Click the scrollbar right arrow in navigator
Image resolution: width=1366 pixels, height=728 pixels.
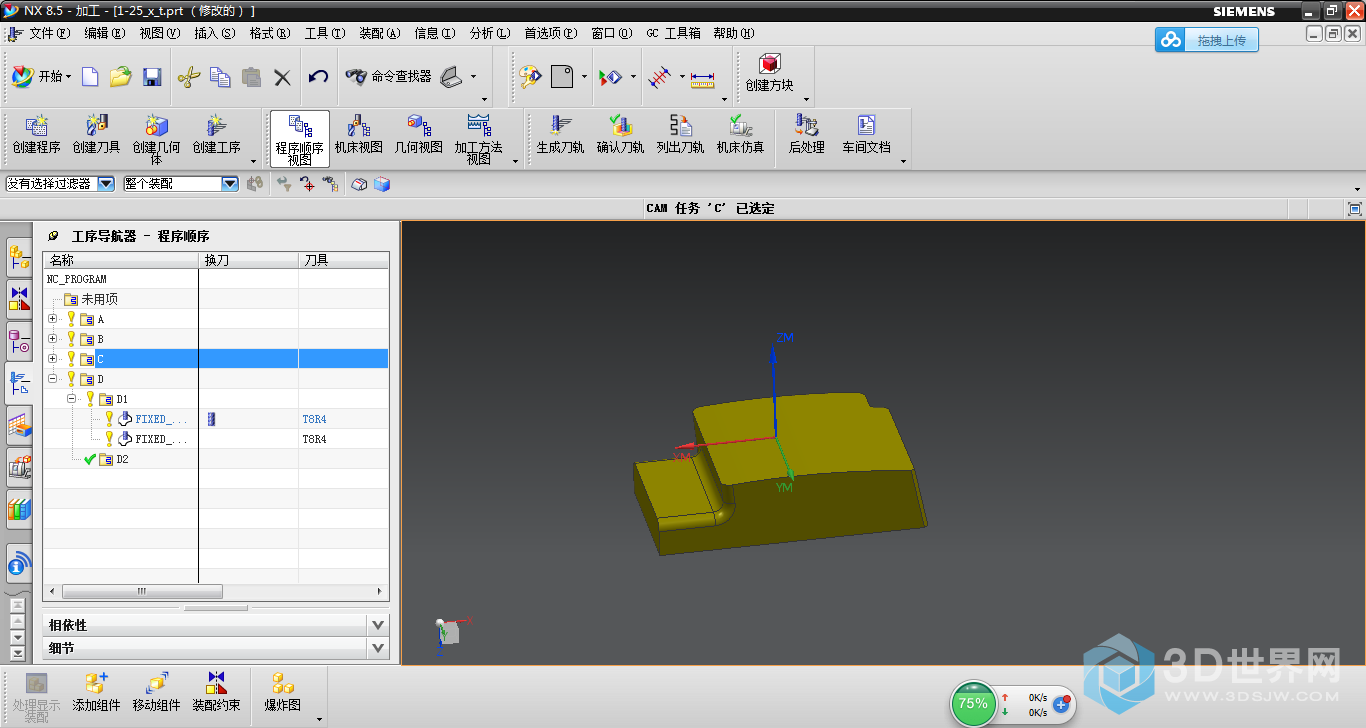[x=381, y=591]
